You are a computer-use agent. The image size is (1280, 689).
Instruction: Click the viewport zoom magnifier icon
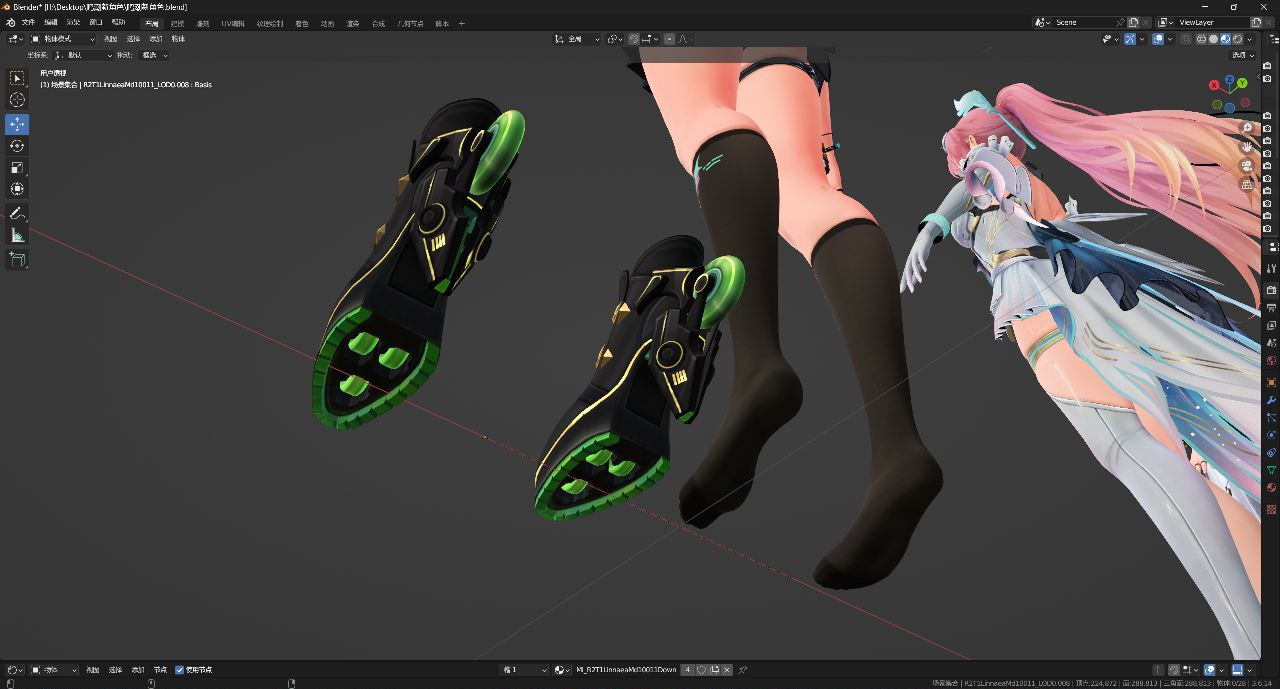pos(1247,129)
